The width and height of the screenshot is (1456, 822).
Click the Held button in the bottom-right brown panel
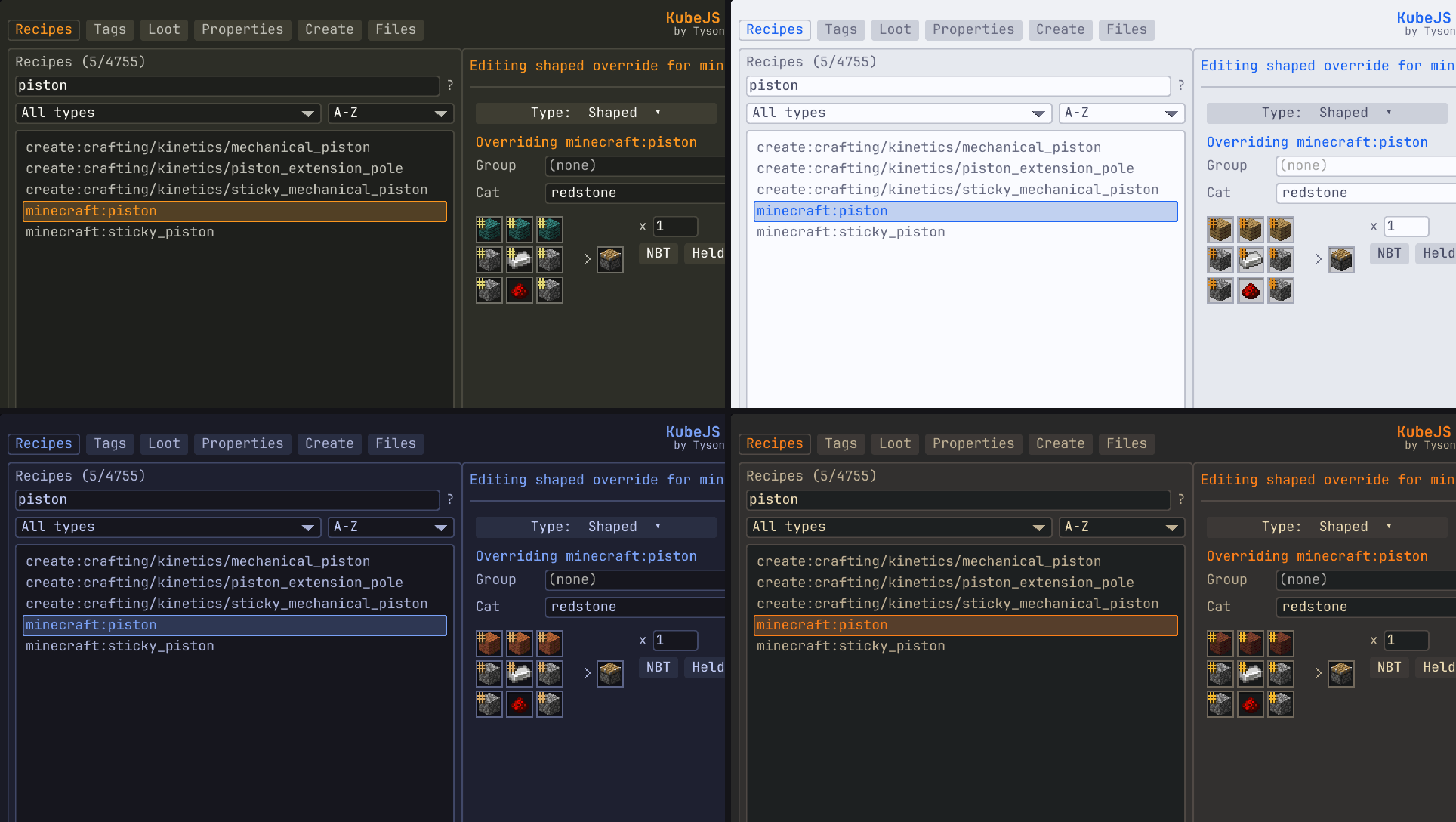tap(1436, 668)
